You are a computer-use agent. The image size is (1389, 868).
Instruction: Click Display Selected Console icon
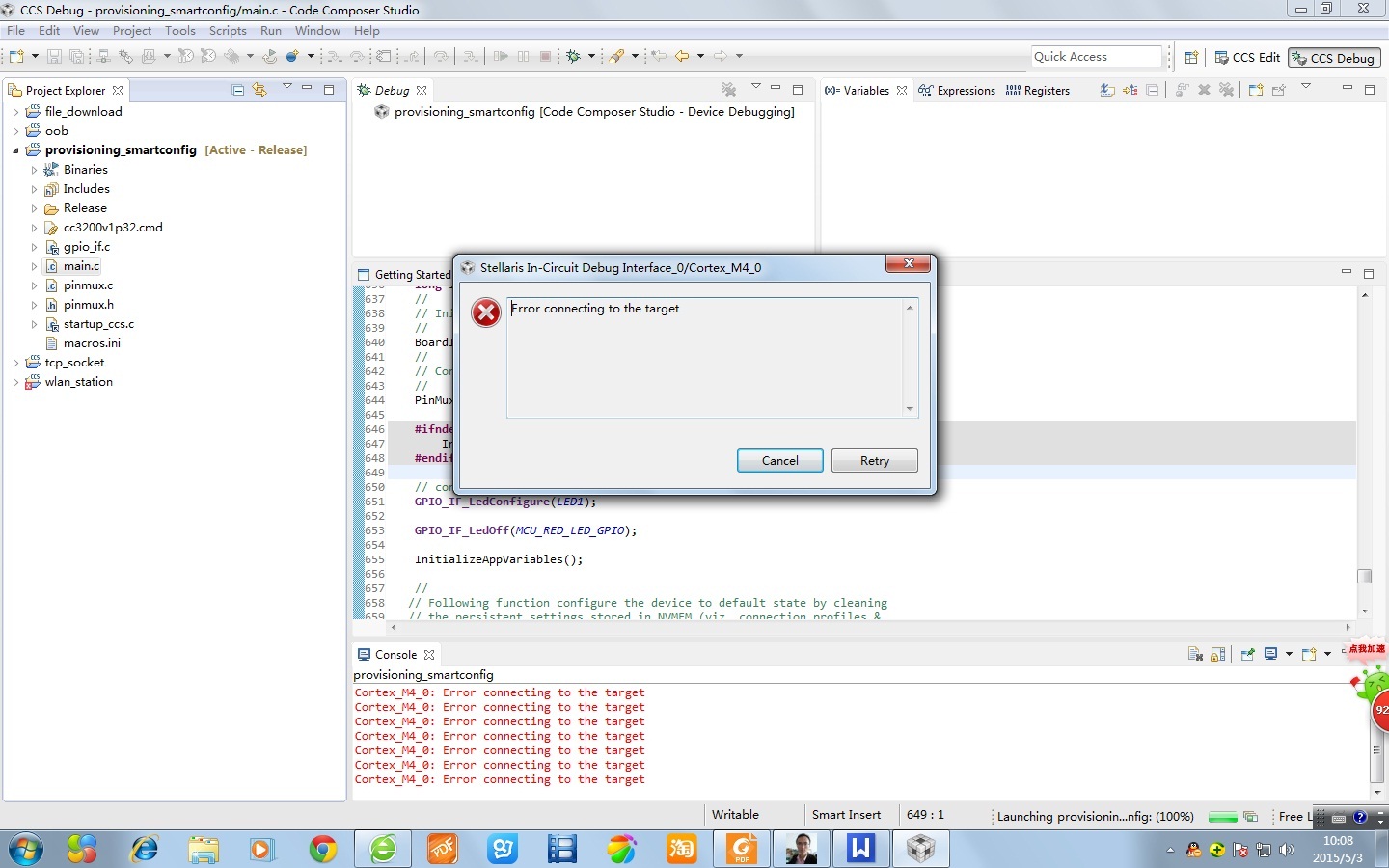point(1271,654)
